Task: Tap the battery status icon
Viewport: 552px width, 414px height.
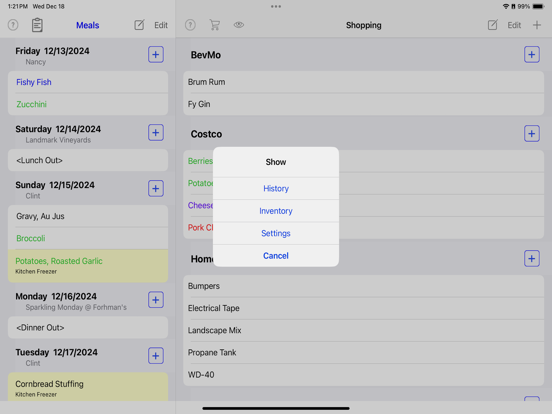Action: coord(539,6)
